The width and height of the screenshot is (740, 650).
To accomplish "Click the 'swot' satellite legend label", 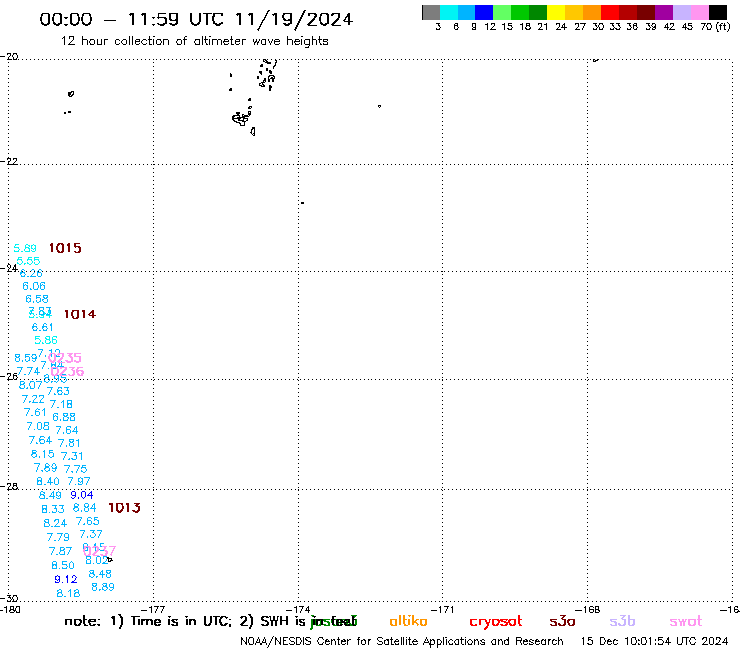I will click(x=686, y=622).
